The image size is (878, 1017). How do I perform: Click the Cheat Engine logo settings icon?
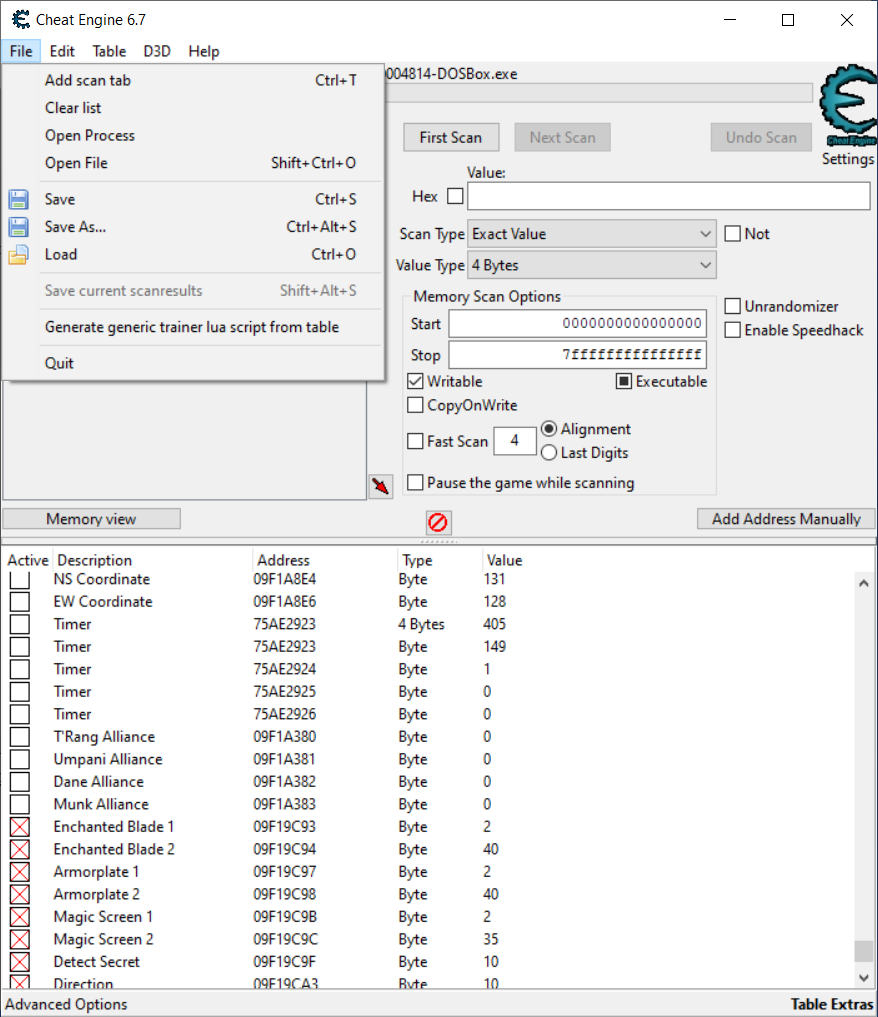[847, 108]
